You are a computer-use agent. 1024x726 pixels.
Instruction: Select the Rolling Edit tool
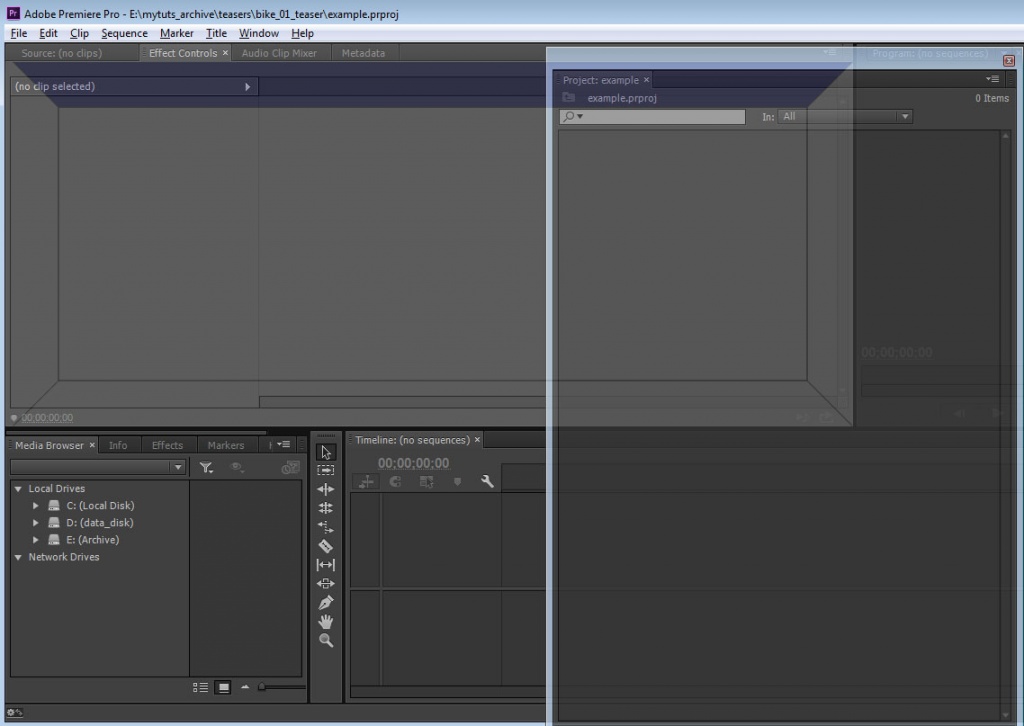[x=325, y=508]
